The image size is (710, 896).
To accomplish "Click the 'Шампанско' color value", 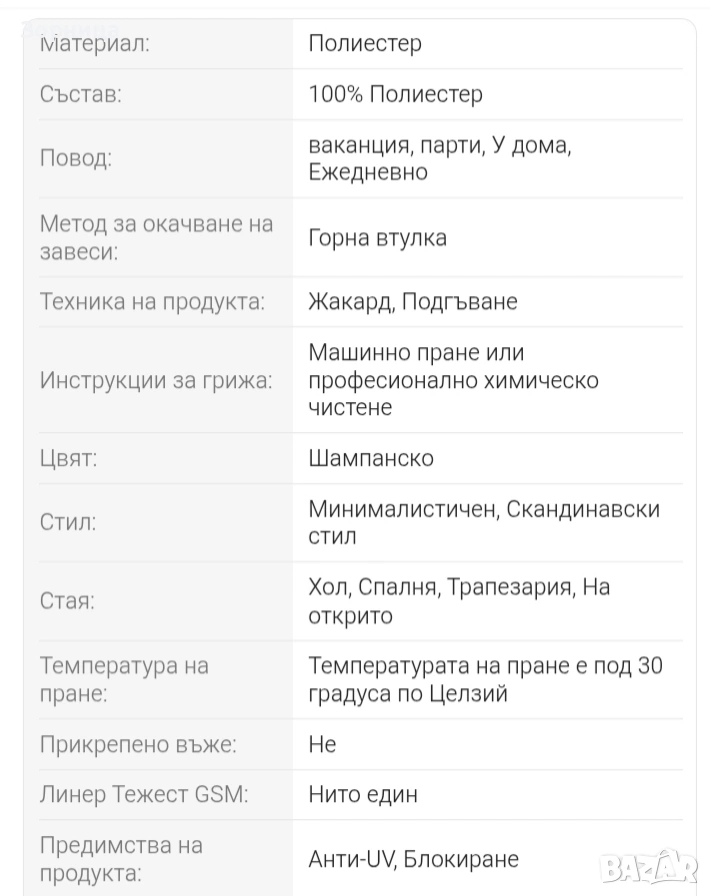I will 371,458.
